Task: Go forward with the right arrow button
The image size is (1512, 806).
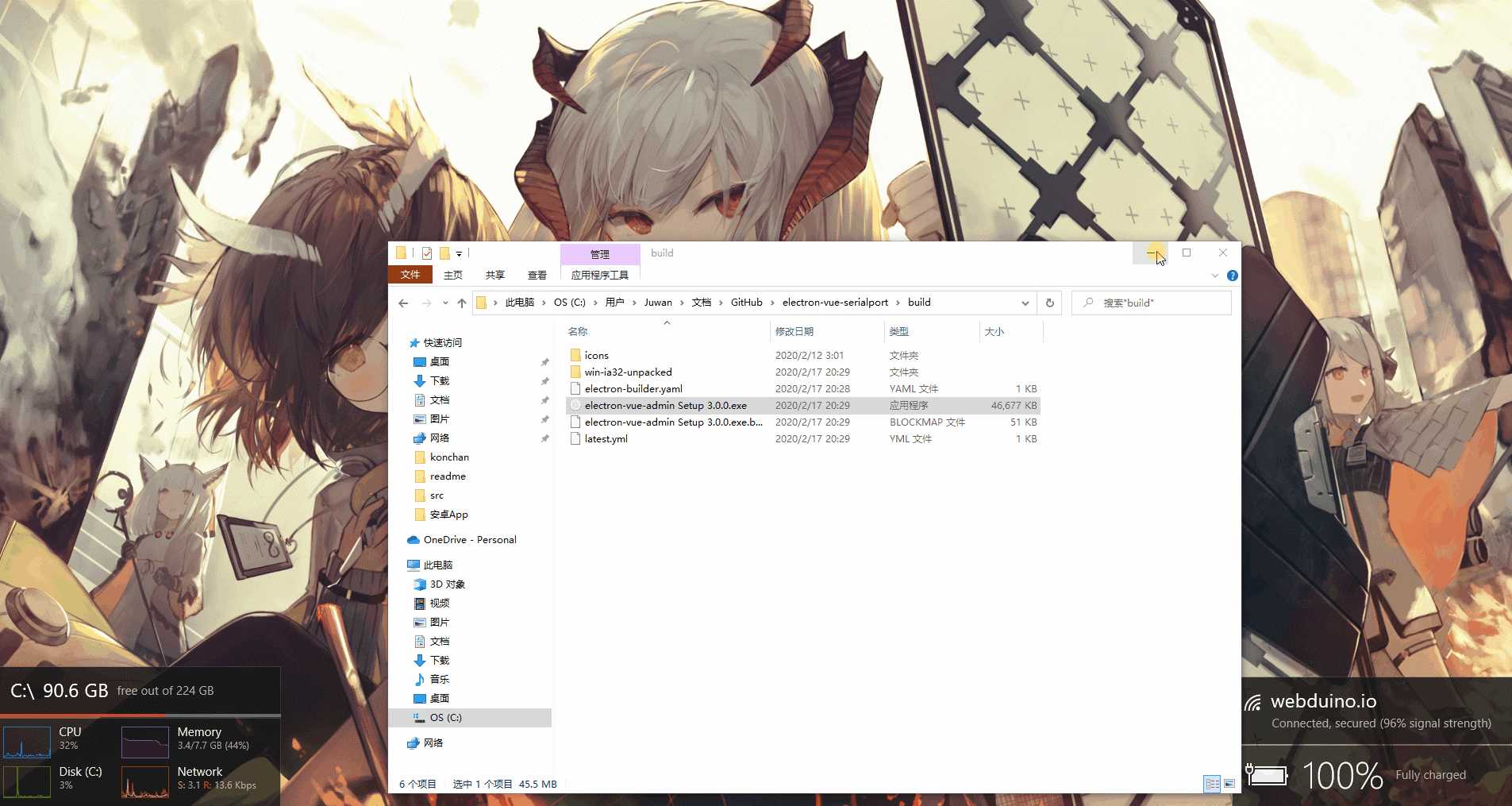Action: tap(426, 303)
